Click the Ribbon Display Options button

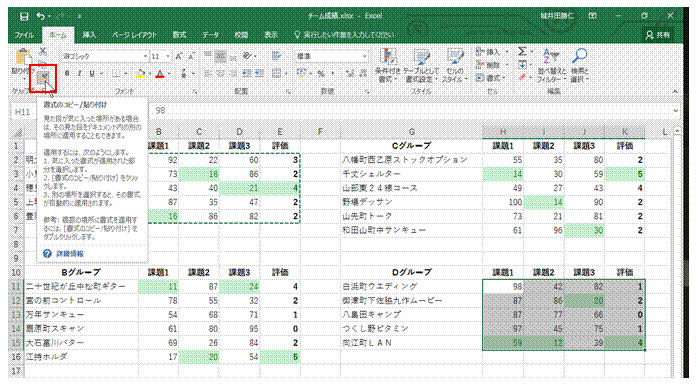pos(592,16)
